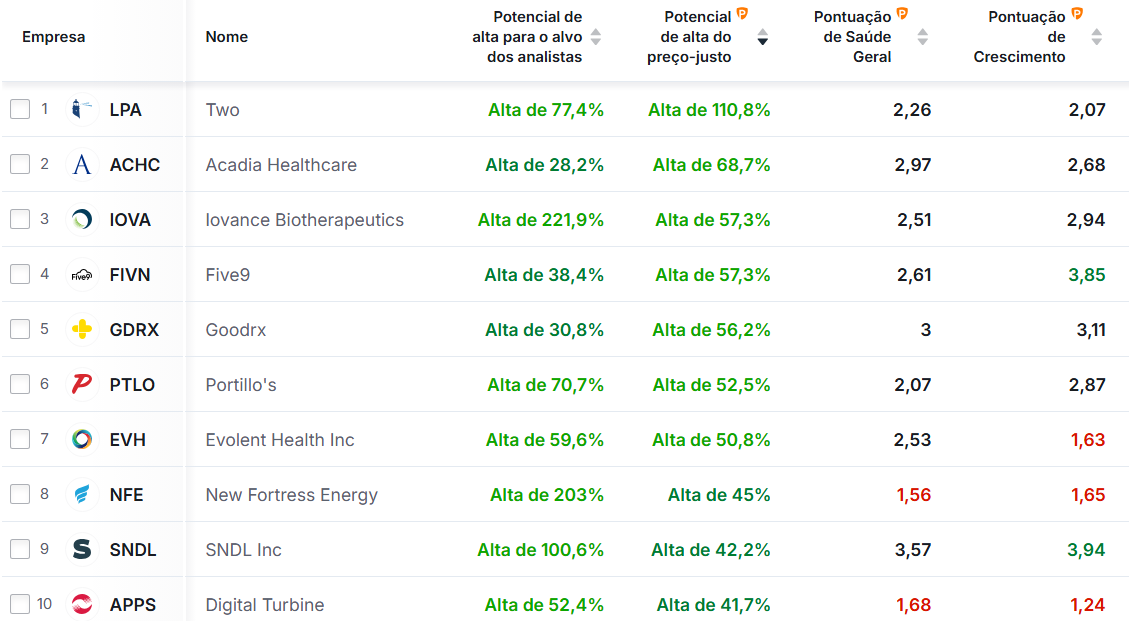Image resolution: width=1129 pixels, height=621 pixels.
Task: Click the Acadia Healthcare logo icon
Action: (82, 164)
